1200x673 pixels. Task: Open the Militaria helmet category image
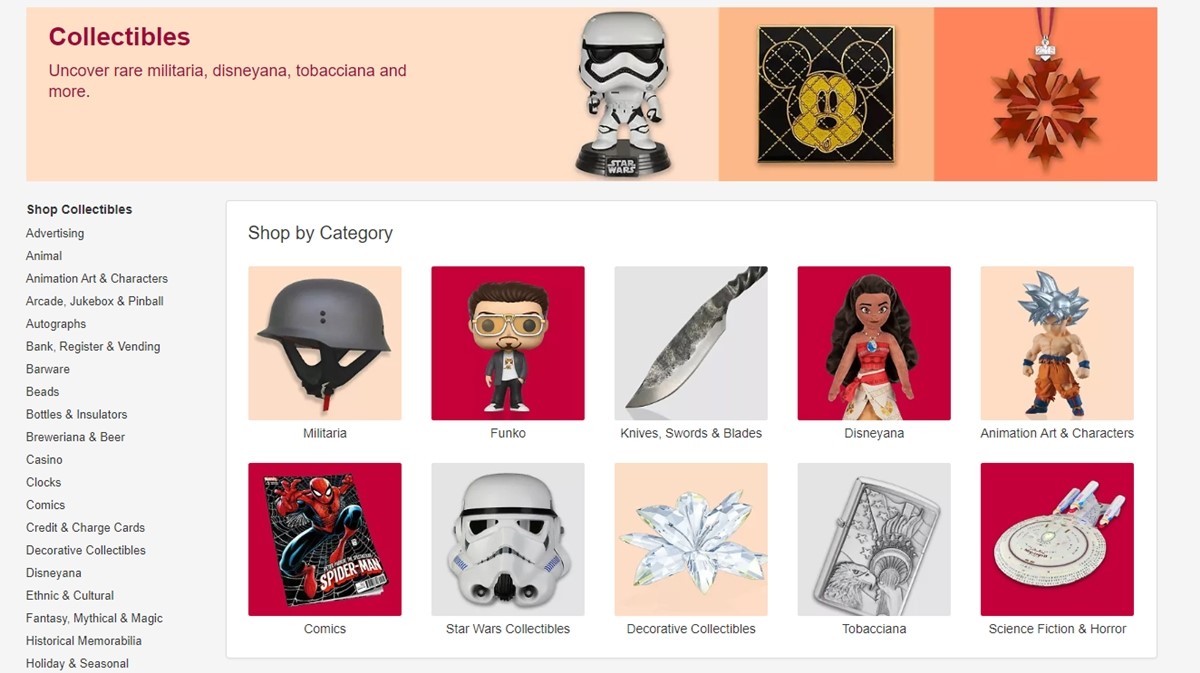point(325,343)
